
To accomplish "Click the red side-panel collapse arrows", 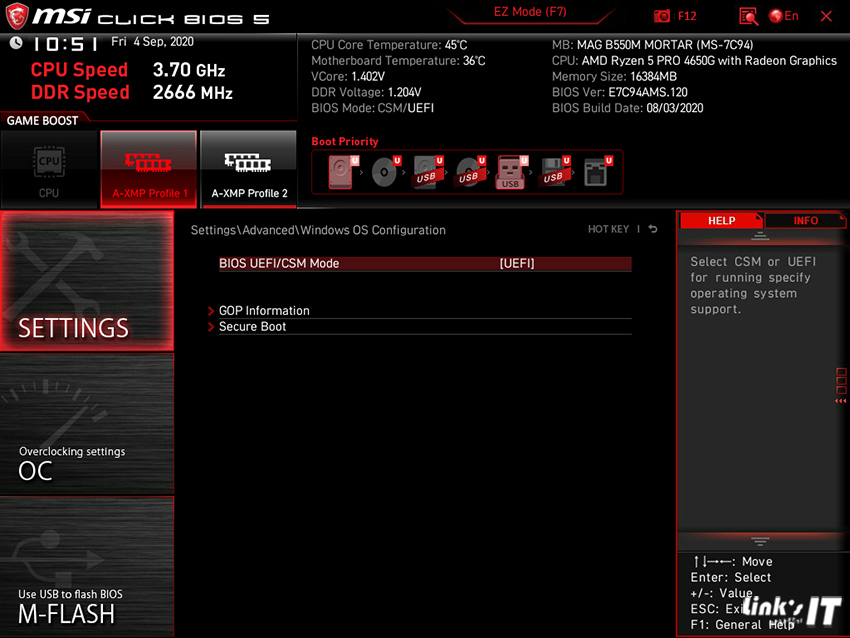I will (840, 401).
